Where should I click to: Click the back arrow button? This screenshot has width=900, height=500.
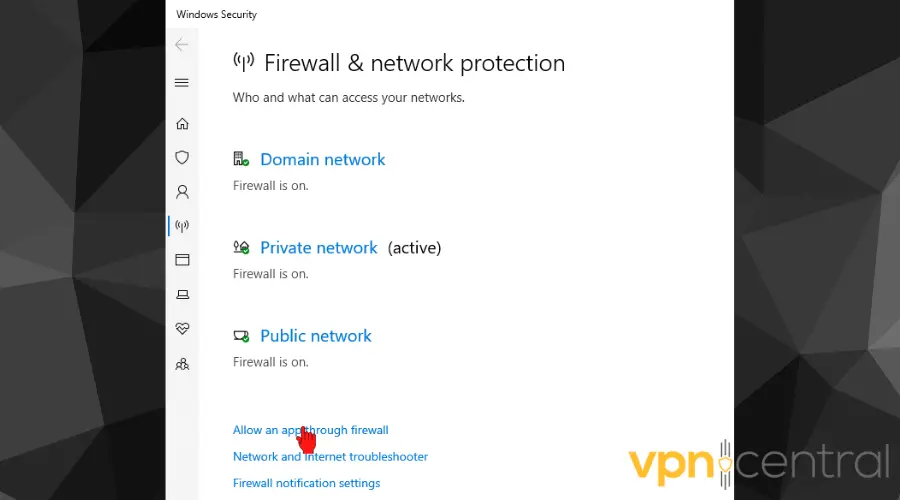click(x=181, y=45)
